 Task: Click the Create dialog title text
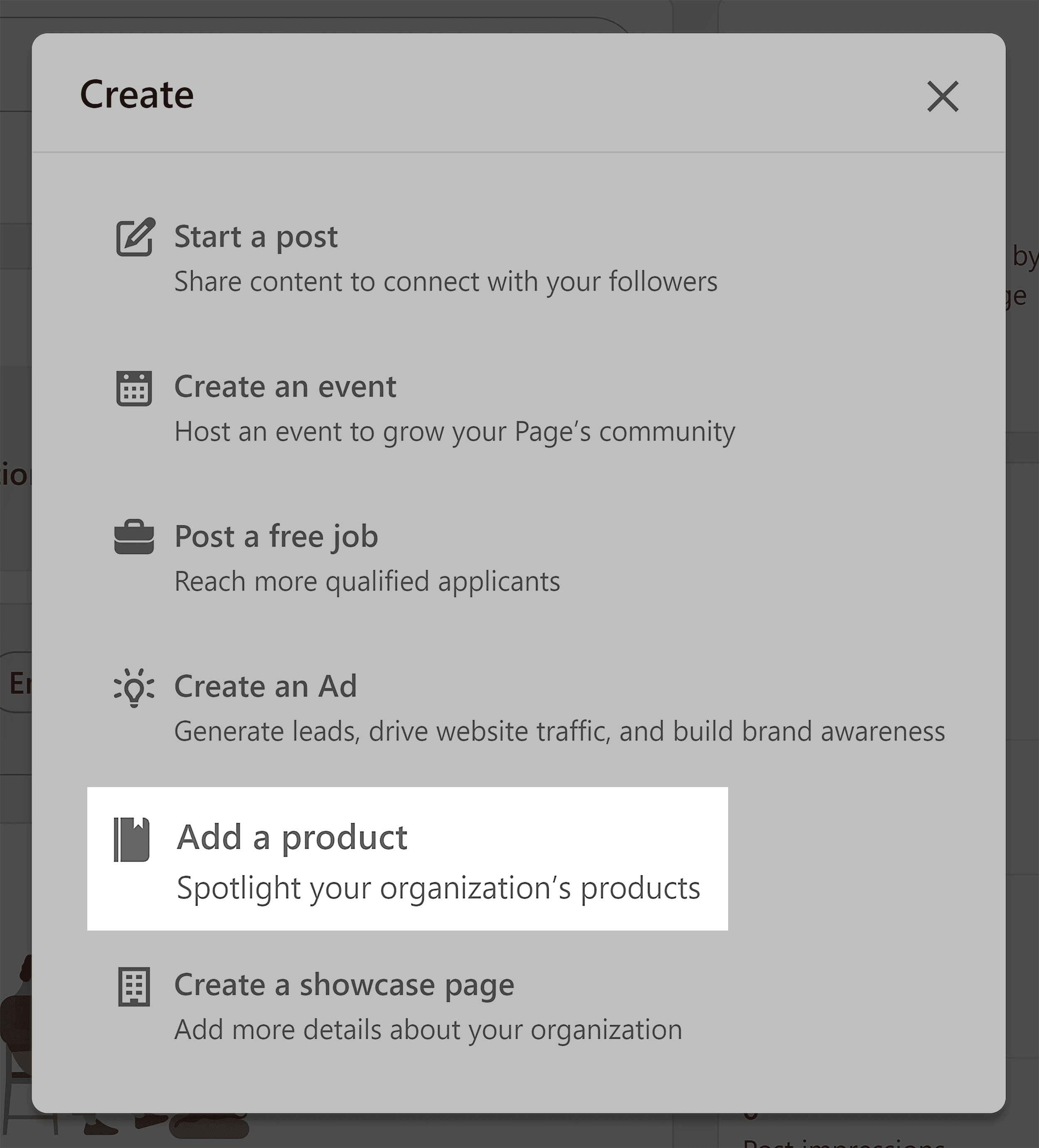[137, 94]
